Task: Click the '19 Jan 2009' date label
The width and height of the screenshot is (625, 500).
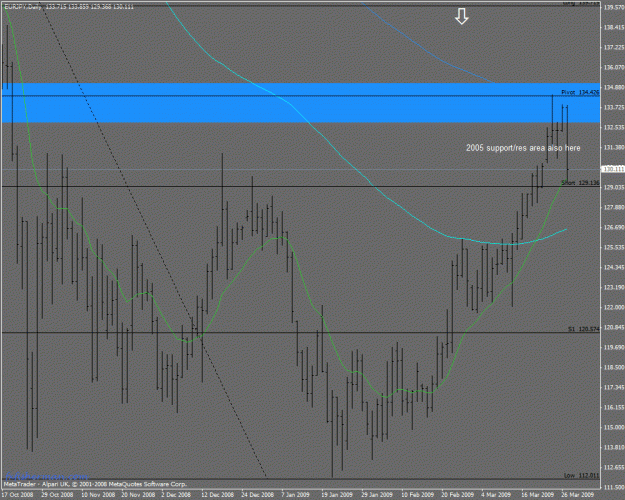Action: pyautogui.click(x=337, y=494)
